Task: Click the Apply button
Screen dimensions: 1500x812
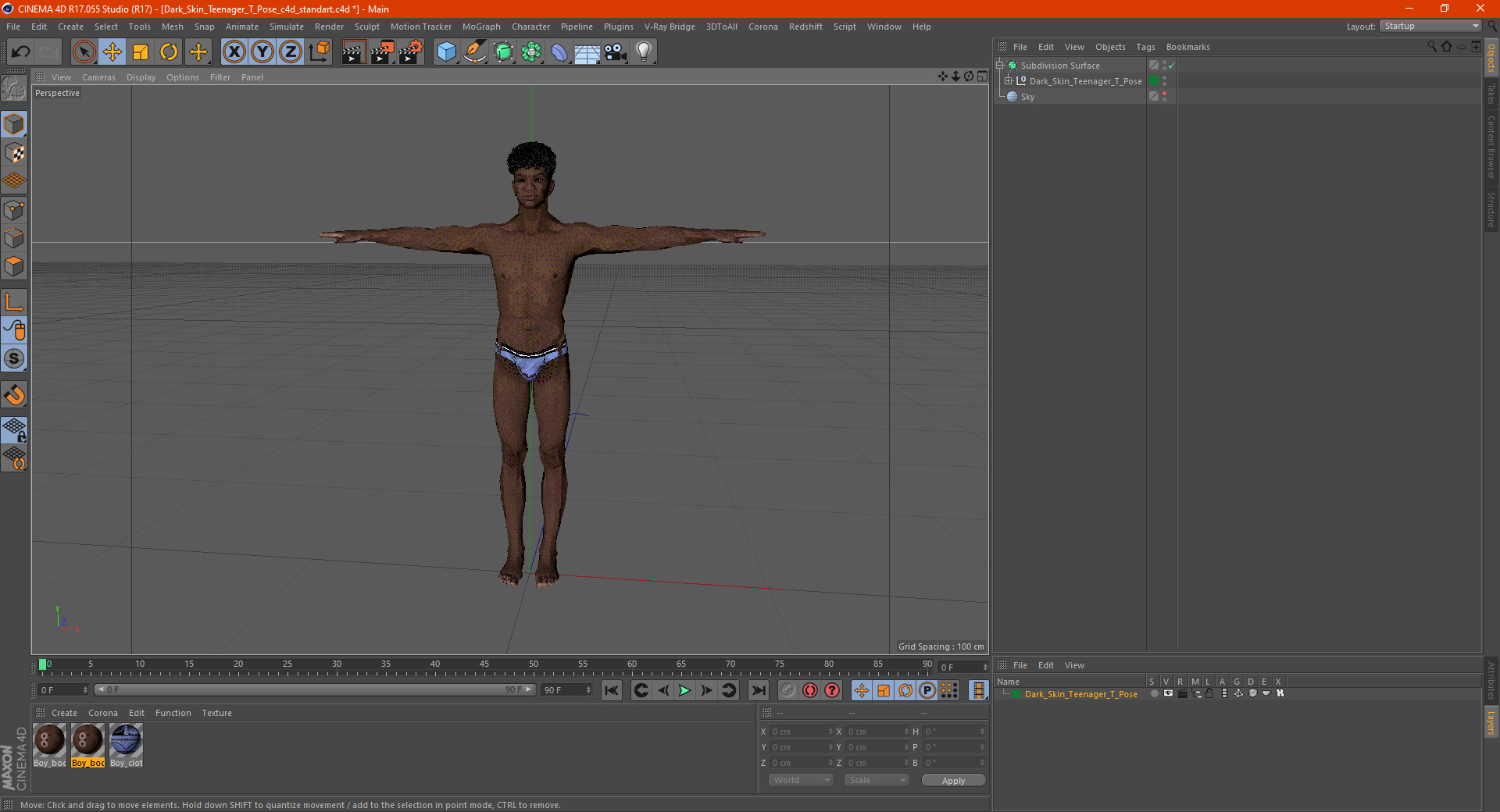Action: (953, 781)
